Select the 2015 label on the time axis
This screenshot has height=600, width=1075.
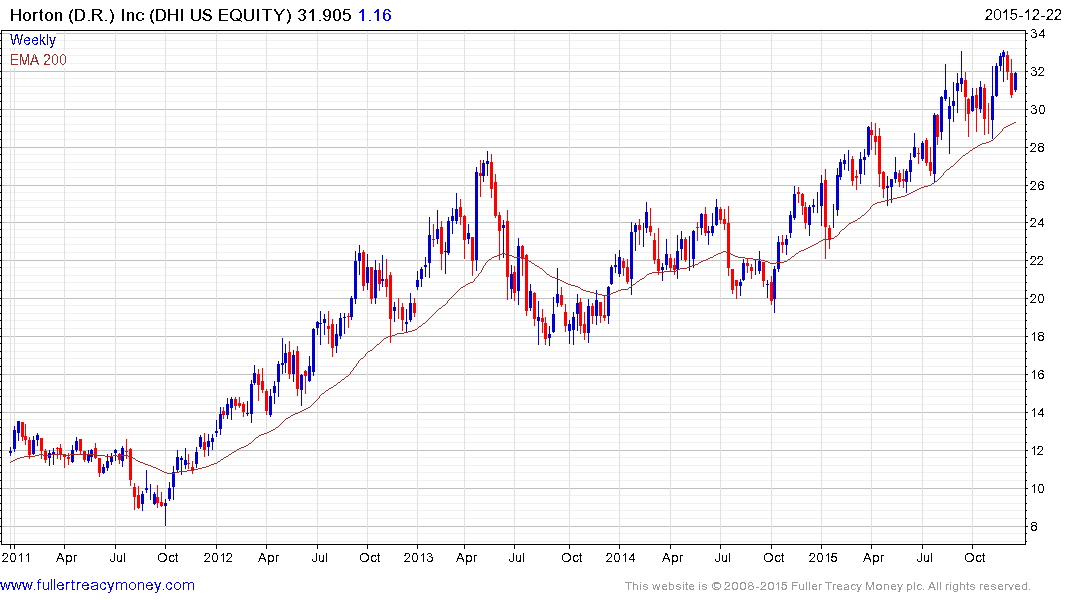(x=821, y=557)
